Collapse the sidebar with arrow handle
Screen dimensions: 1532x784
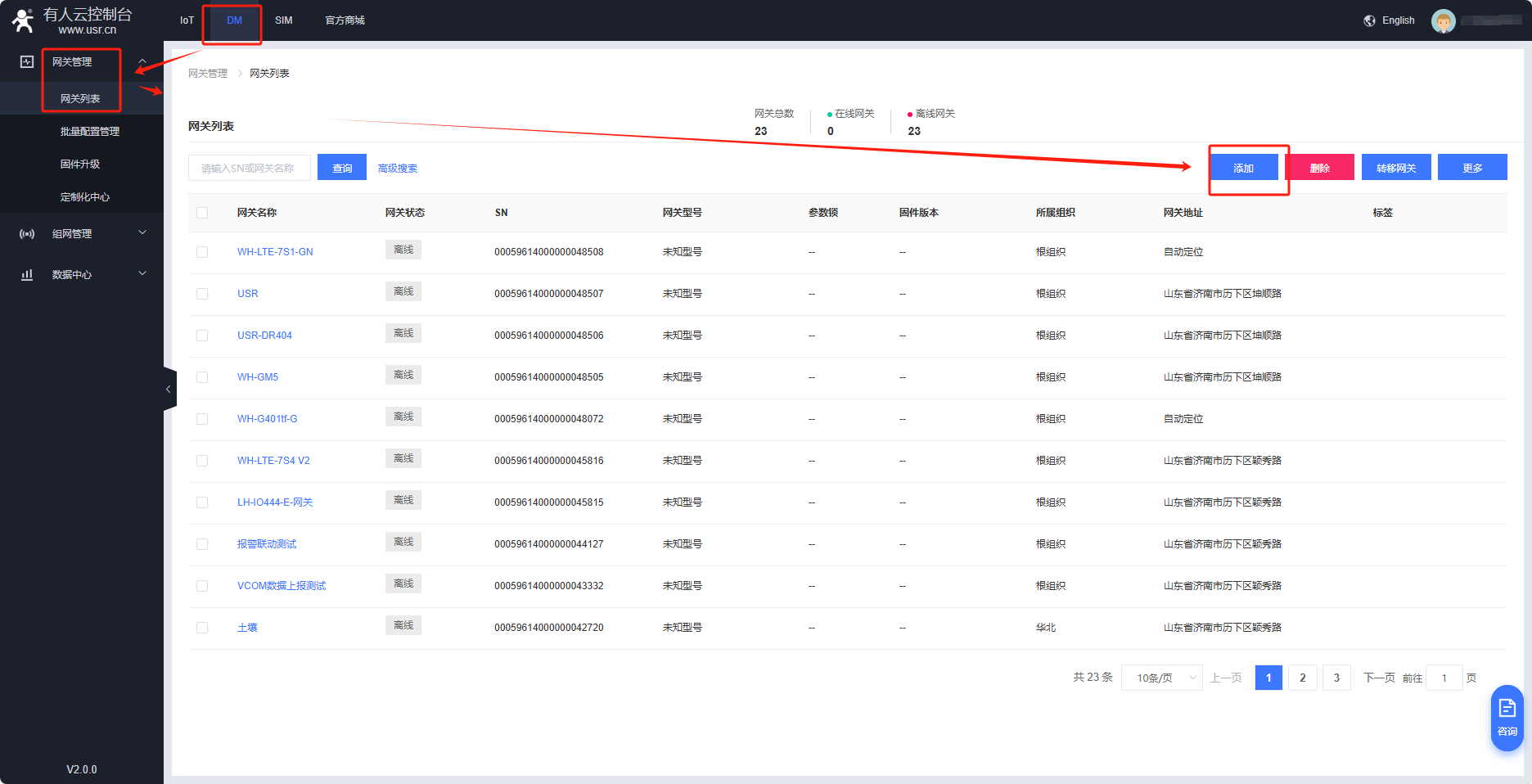pyautogui.click(x=169, y=390)
